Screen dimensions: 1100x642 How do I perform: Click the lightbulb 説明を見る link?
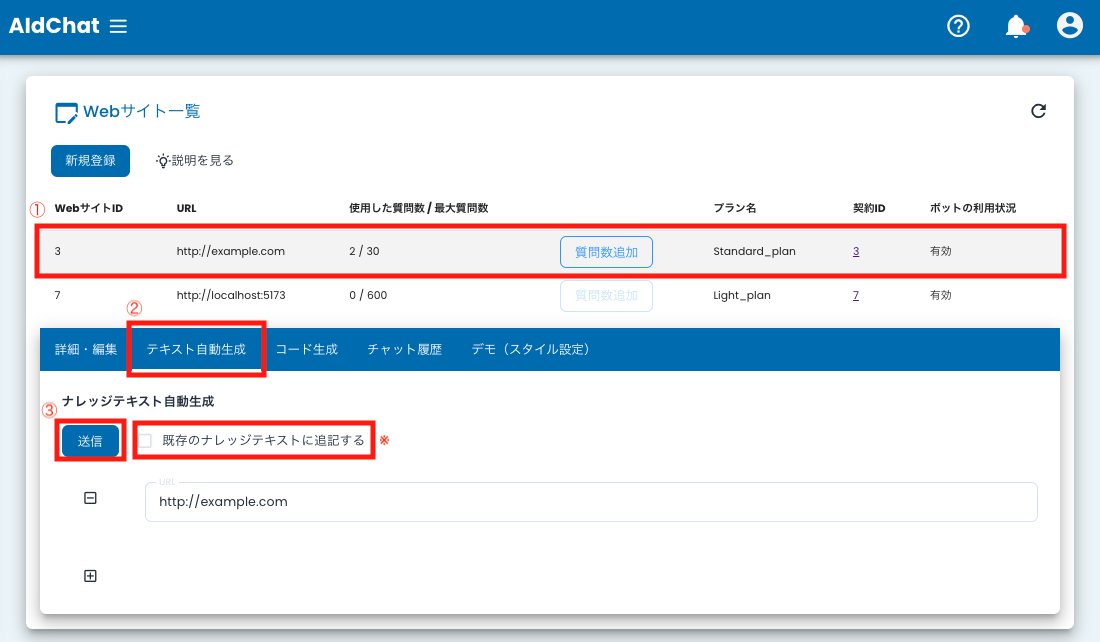195,160
